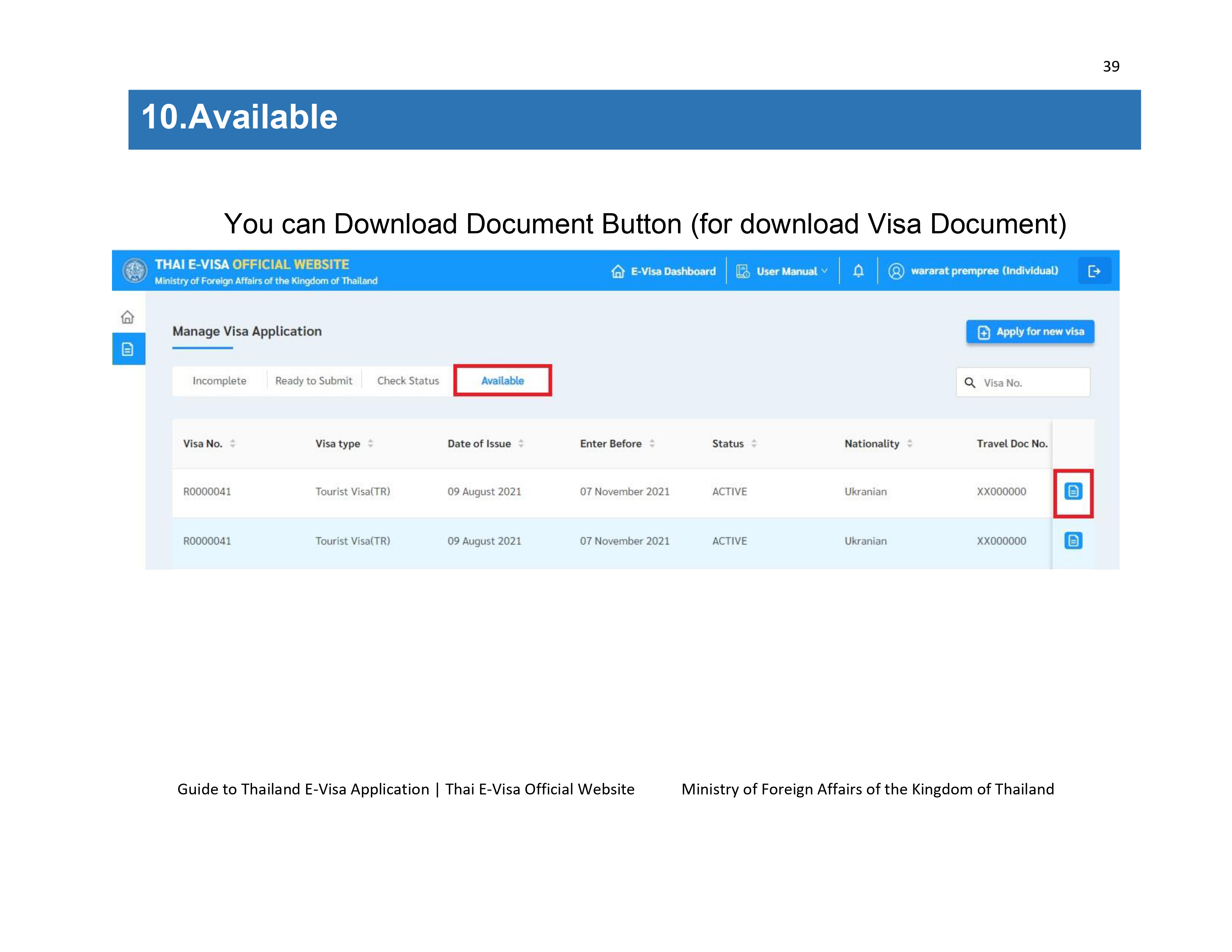Click Apply for new visa button

pos(1030,332)
